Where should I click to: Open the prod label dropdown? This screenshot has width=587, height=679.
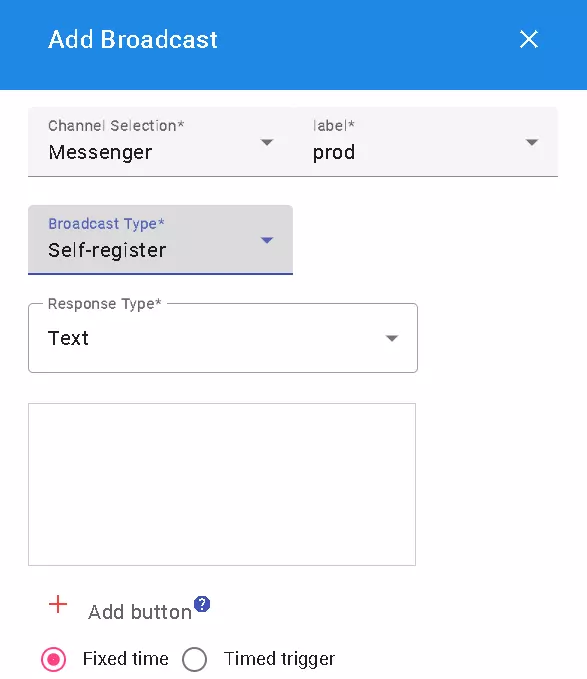[x=426, y=142]
